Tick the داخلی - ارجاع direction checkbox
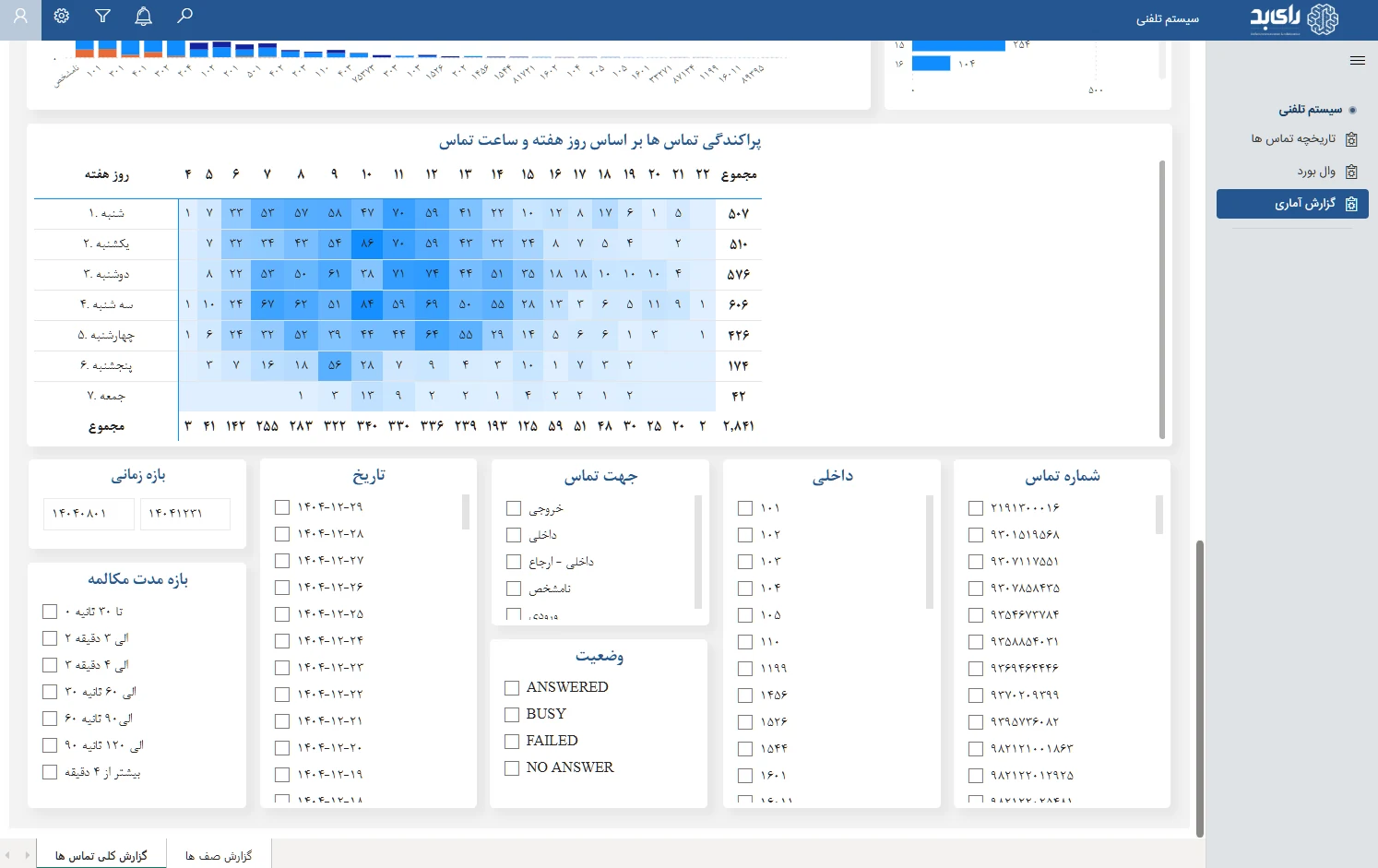 (x=514, y=562)
